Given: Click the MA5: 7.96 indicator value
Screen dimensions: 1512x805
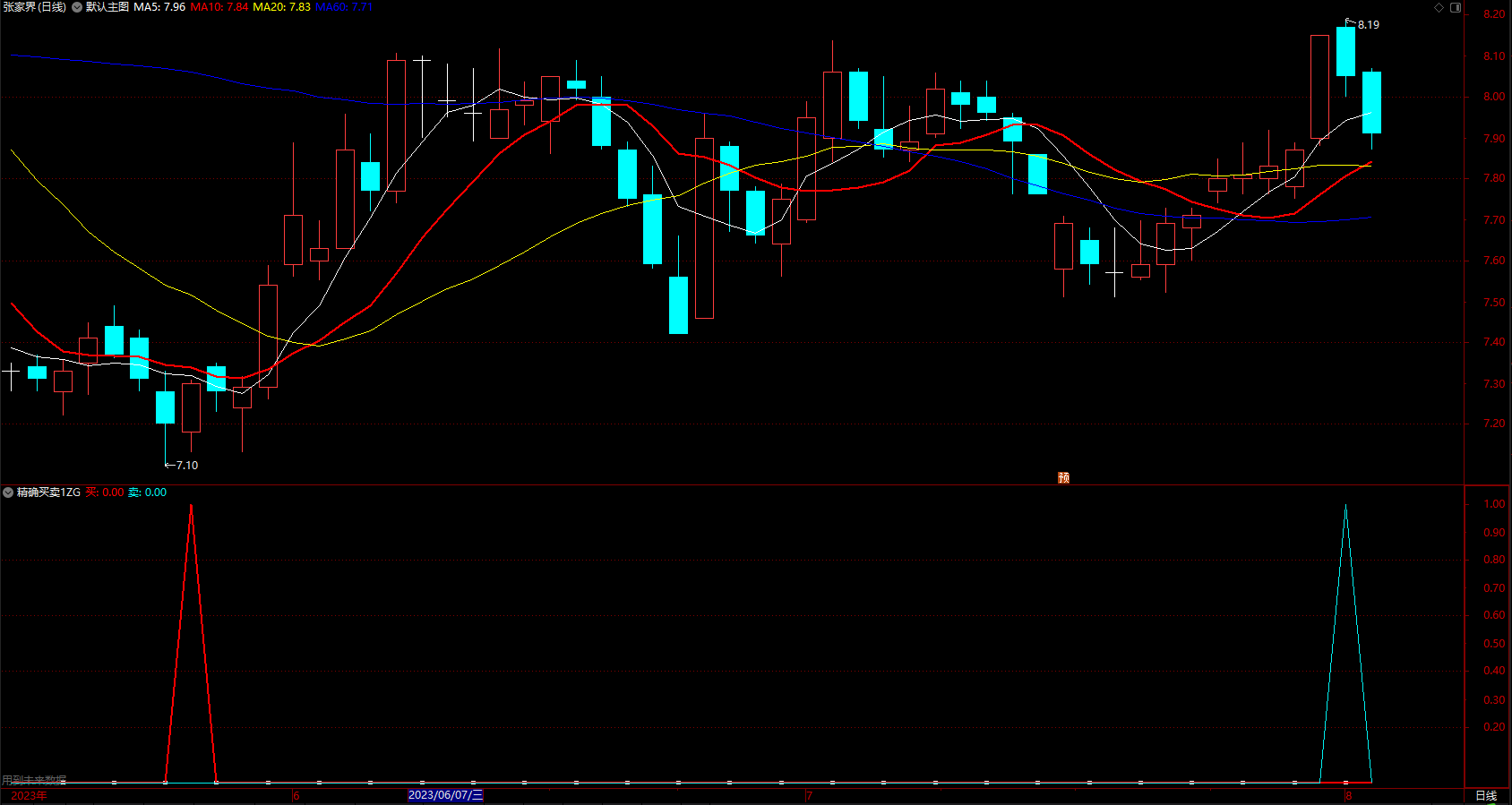Looking at the screenshot, I should 159,7.
